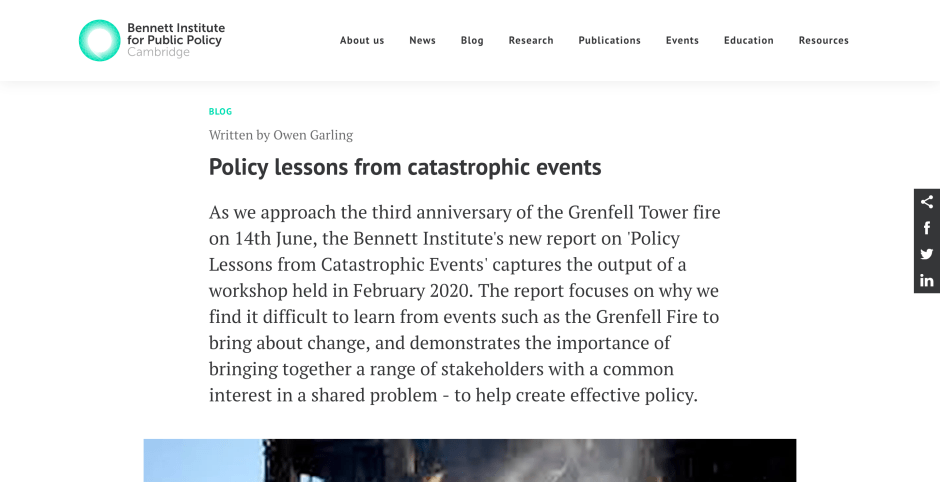The image size is (940, 482).
Task: Open the Publications menu item
Action: point(609,41)
